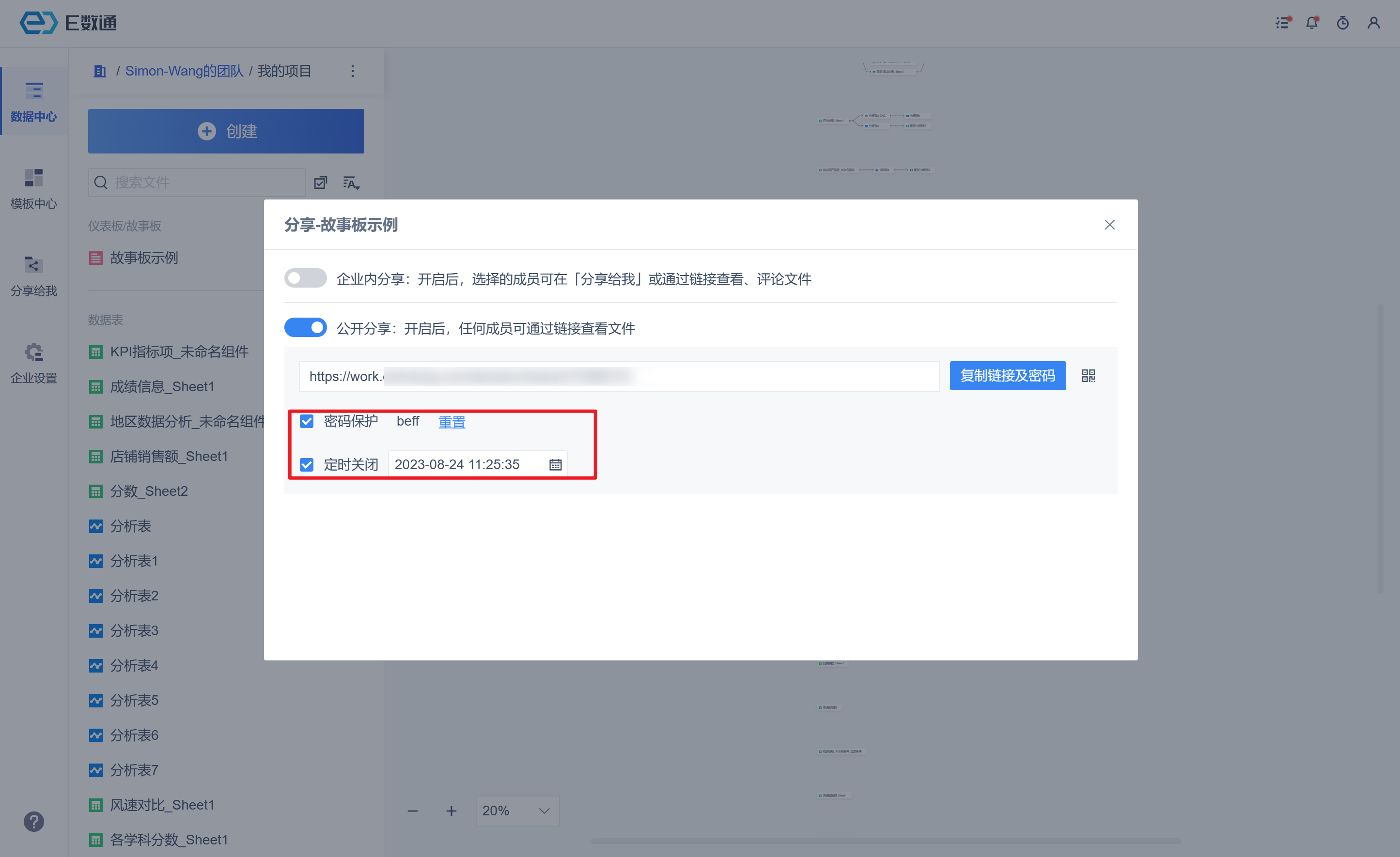Switch to the 模板中心 sidebar tab

pyautogui.click(x=33, y=189)
